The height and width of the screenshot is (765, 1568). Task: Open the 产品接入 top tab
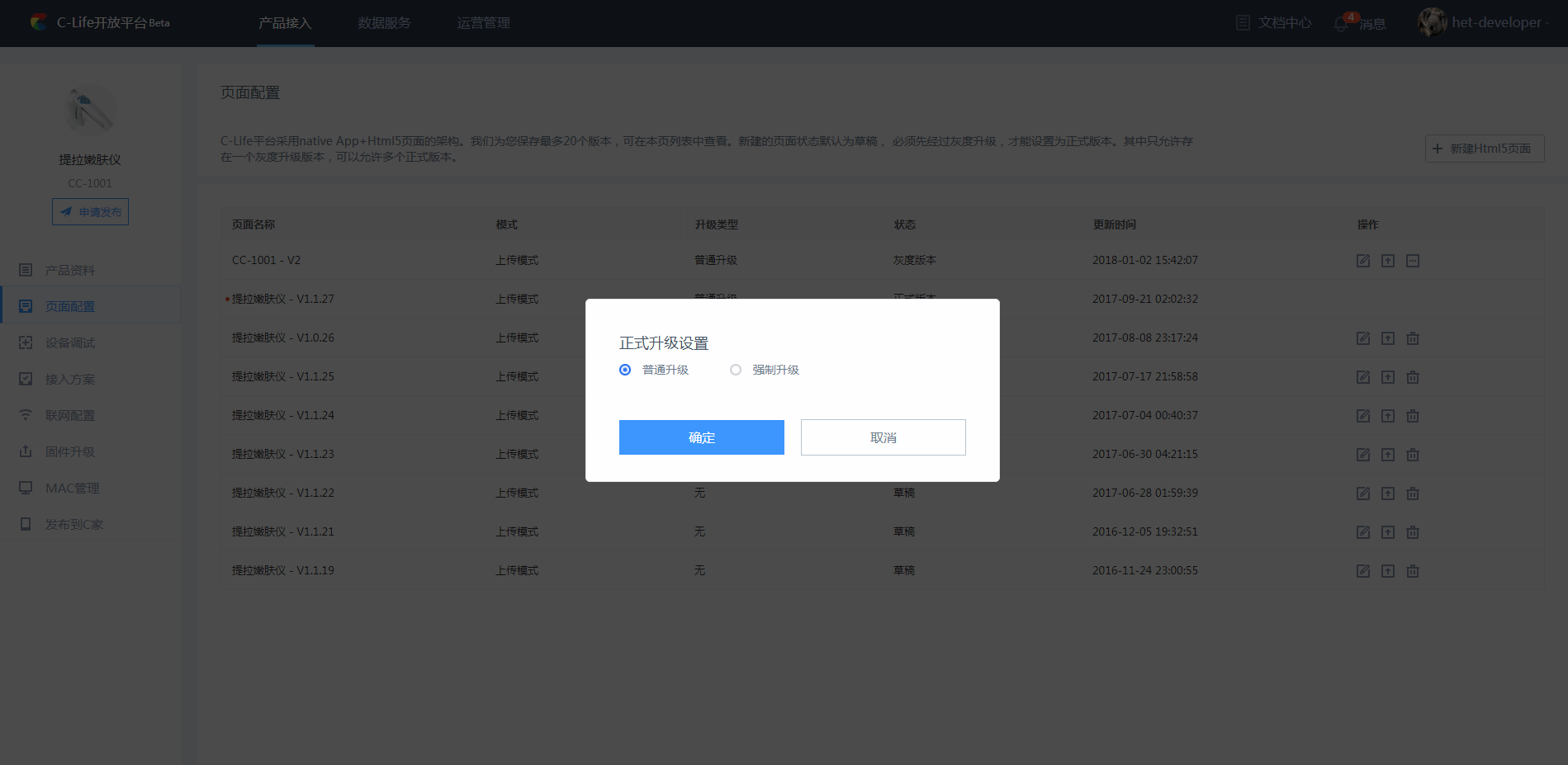coord(285,23)
